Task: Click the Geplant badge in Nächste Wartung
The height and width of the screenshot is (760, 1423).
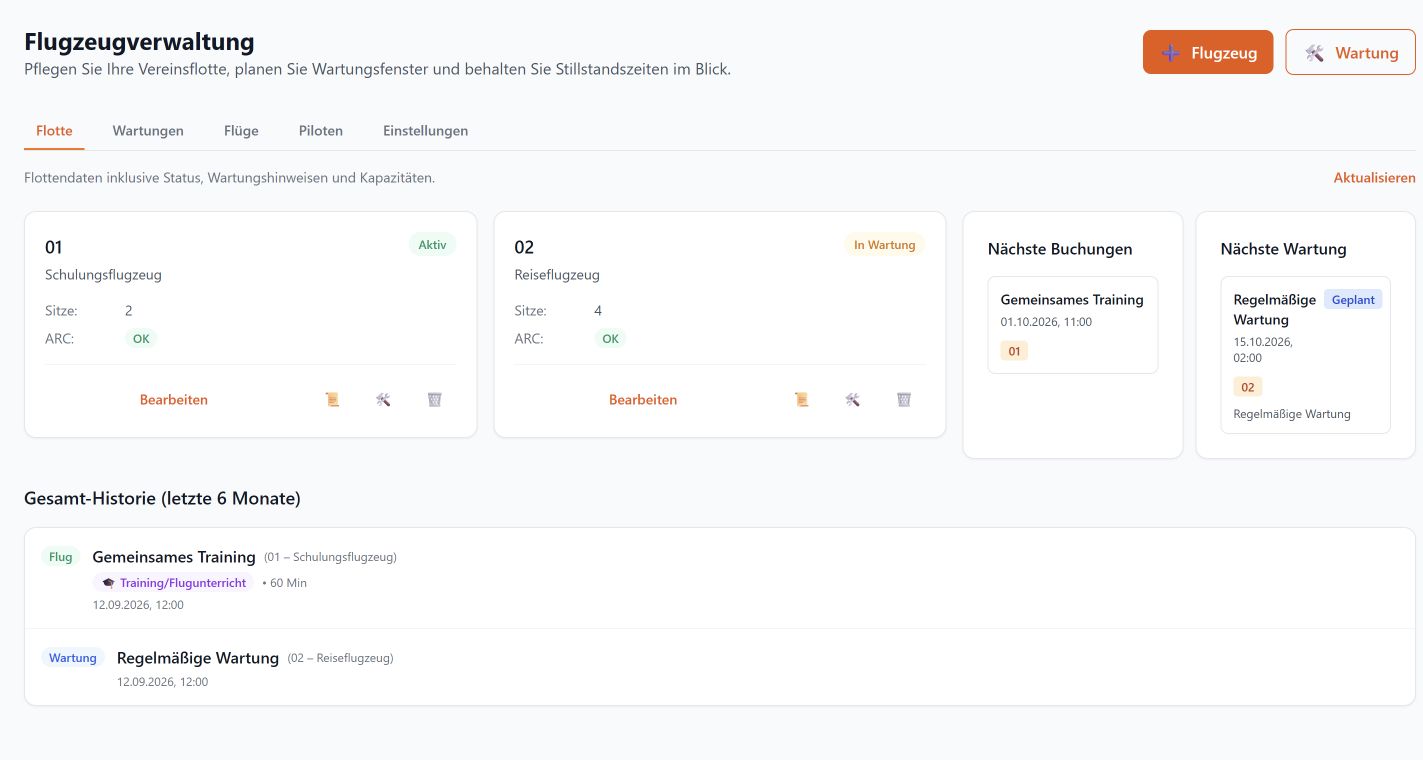Action: (1353, 300)
